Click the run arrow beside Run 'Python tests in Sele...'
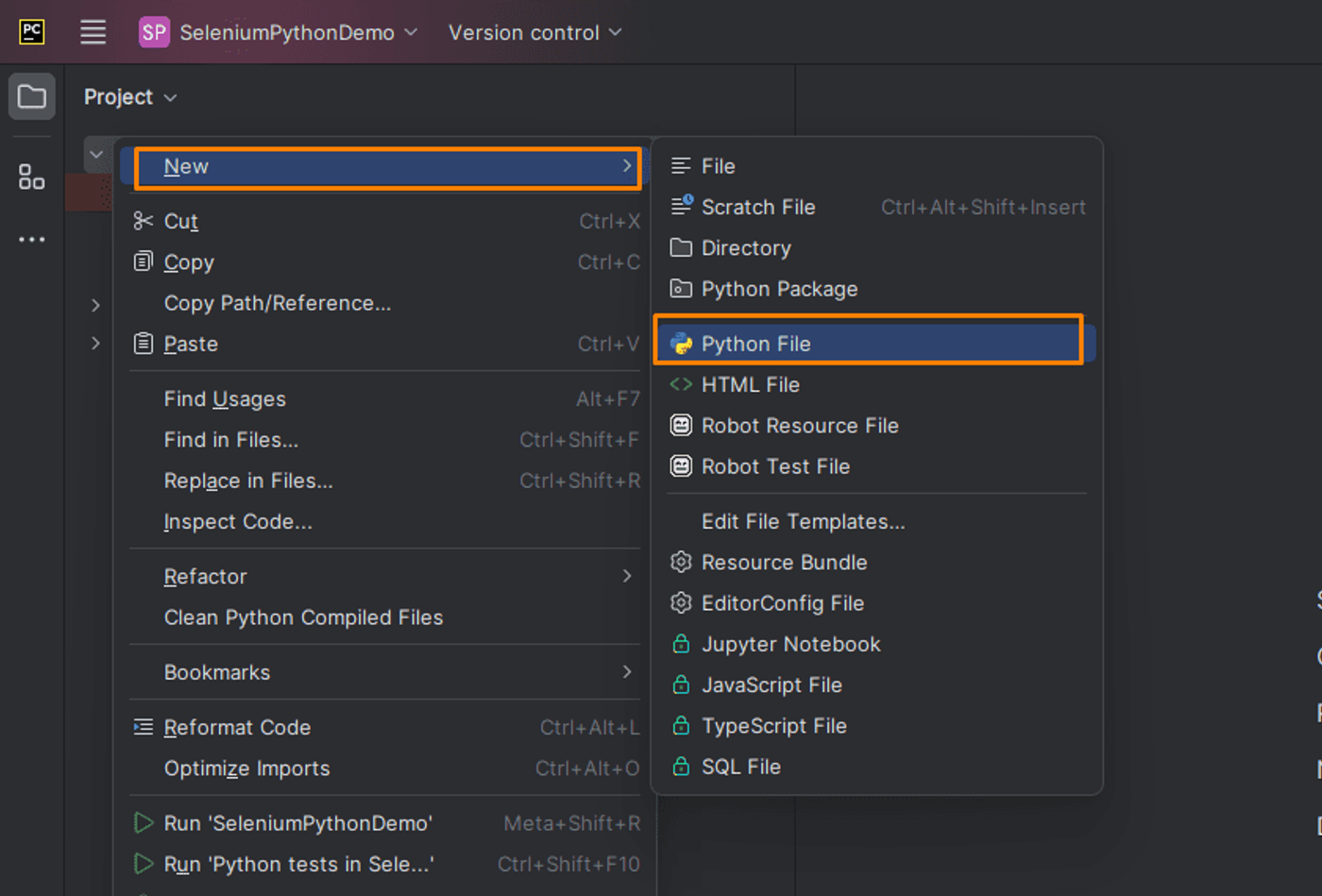This screenshot has width=1322, height=896. [x=143, y=864]
